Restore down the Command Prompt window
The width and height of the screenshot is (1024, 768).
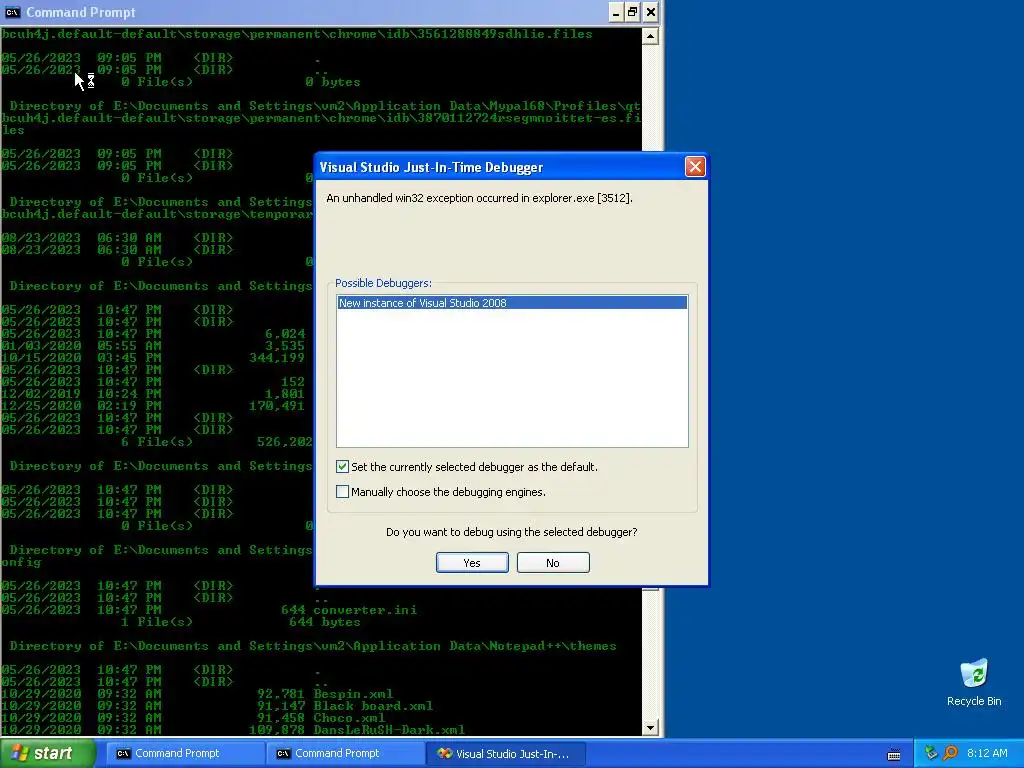point(633,12)
